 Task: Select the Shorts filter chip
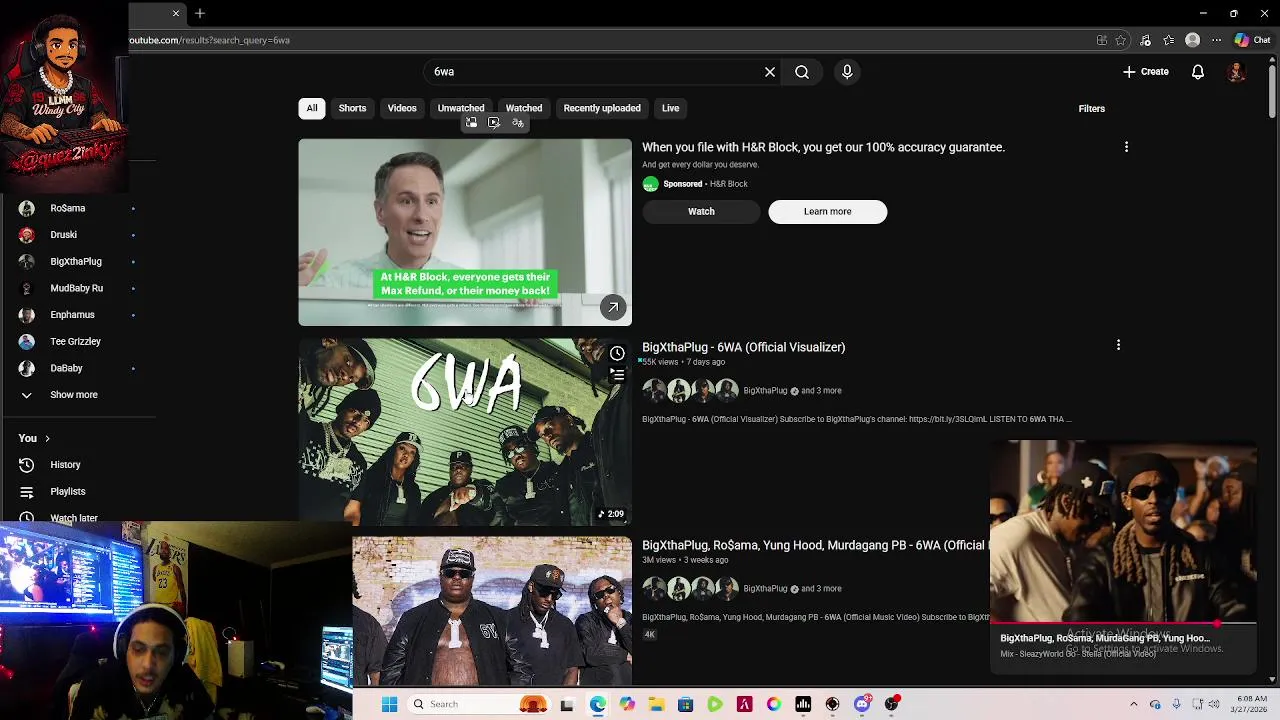coord(352,108)
